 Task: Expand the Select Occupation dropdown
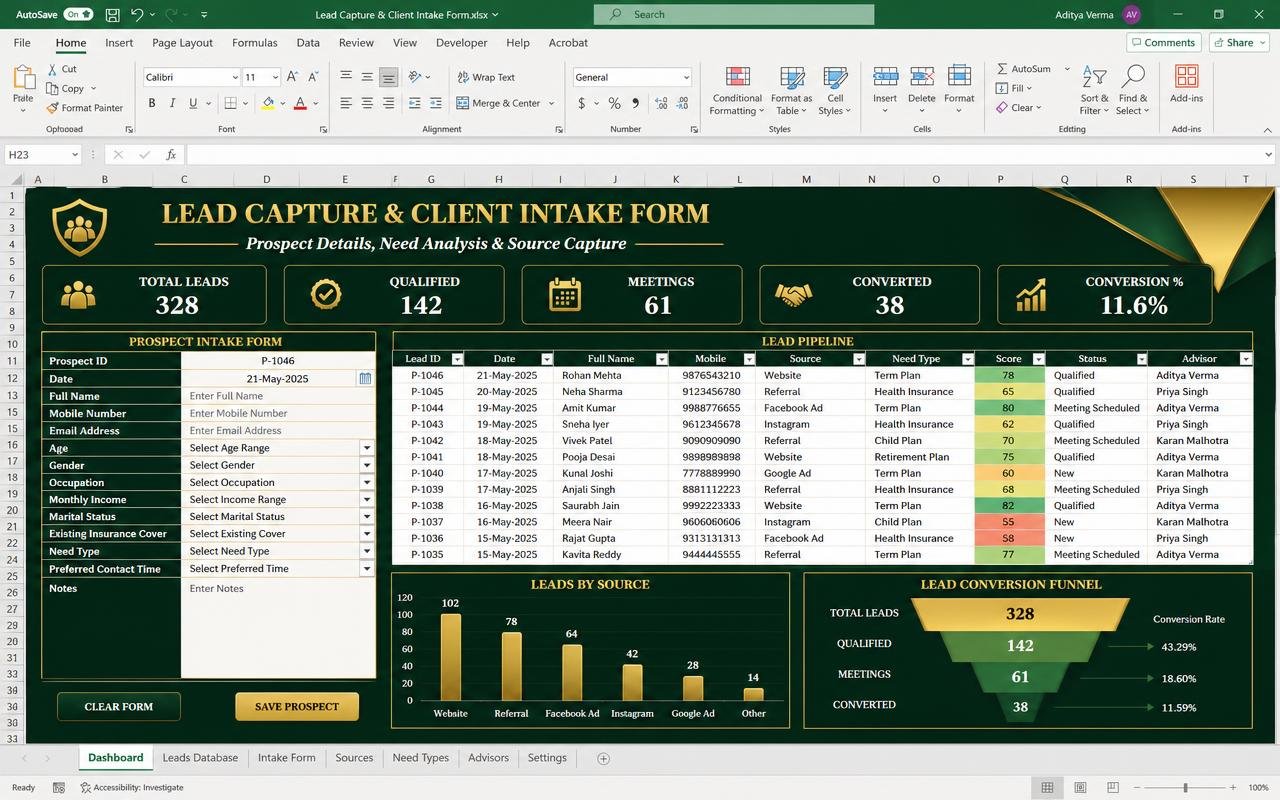367,482
